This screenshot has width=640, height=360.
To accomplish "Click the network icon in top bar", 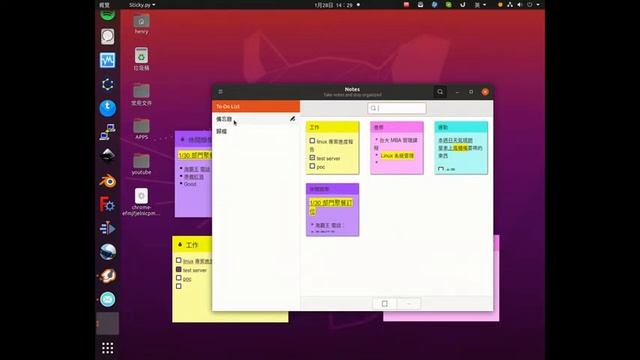I will point(510,5).
